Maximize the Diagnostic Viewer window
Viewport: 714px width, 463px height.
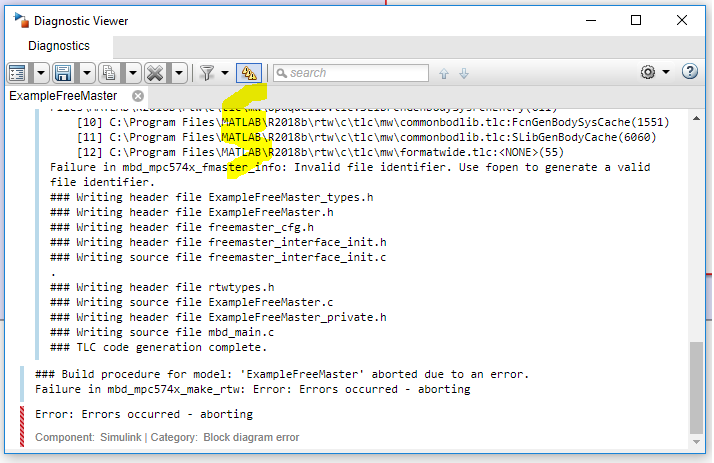point(636,20)
